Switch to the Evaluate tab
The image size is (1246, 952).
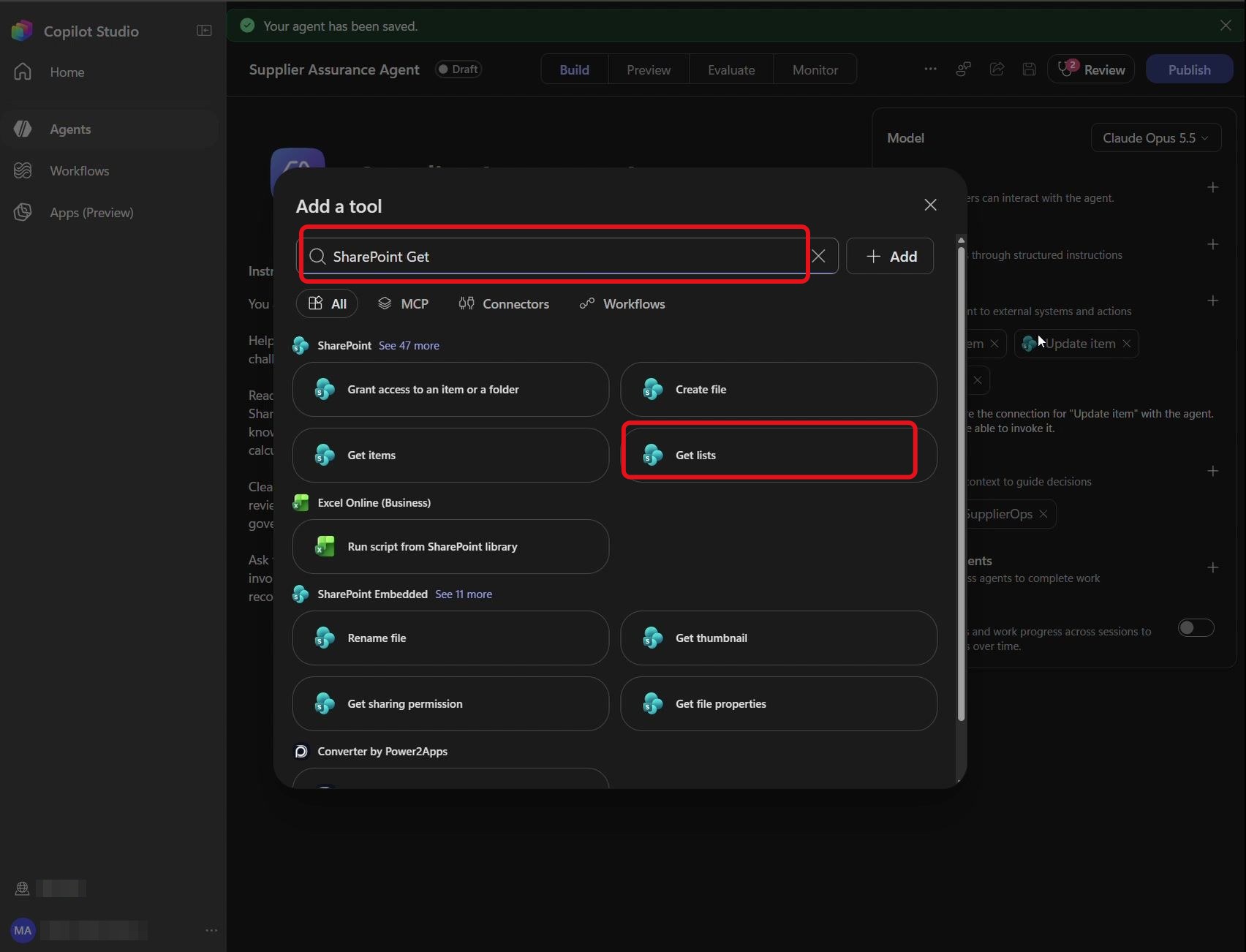(731, 69)
